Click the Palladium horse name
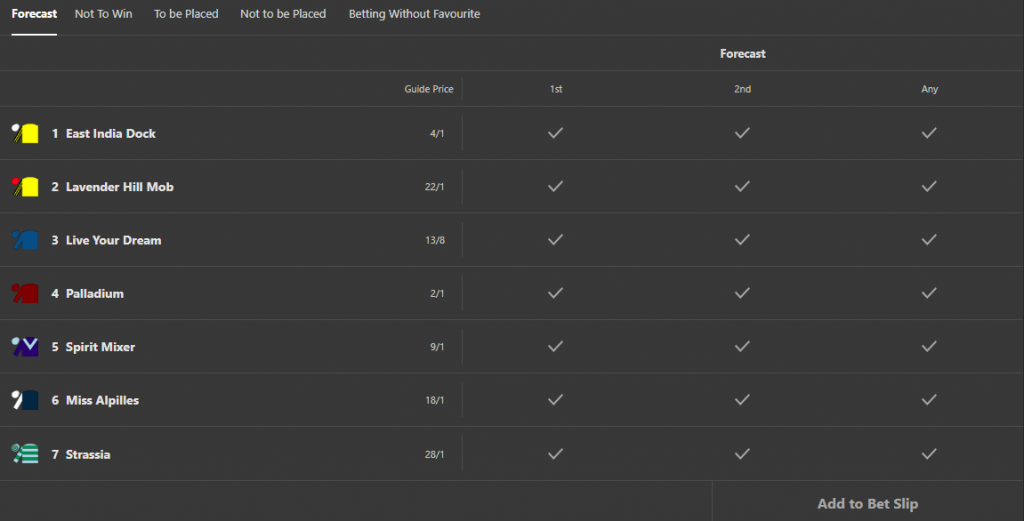1024x521 pixels. point(95,294)
